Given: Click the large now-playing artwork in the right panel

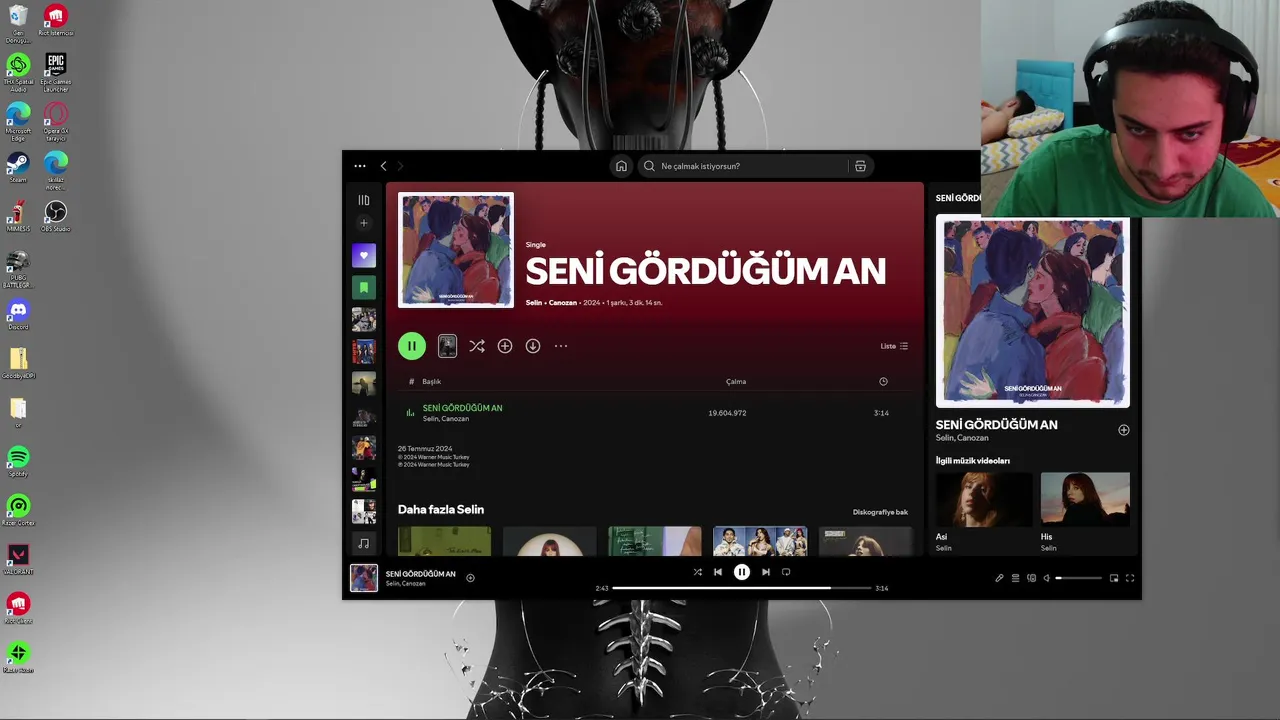Looking at the screenshot, I should tap(1033, 311).
